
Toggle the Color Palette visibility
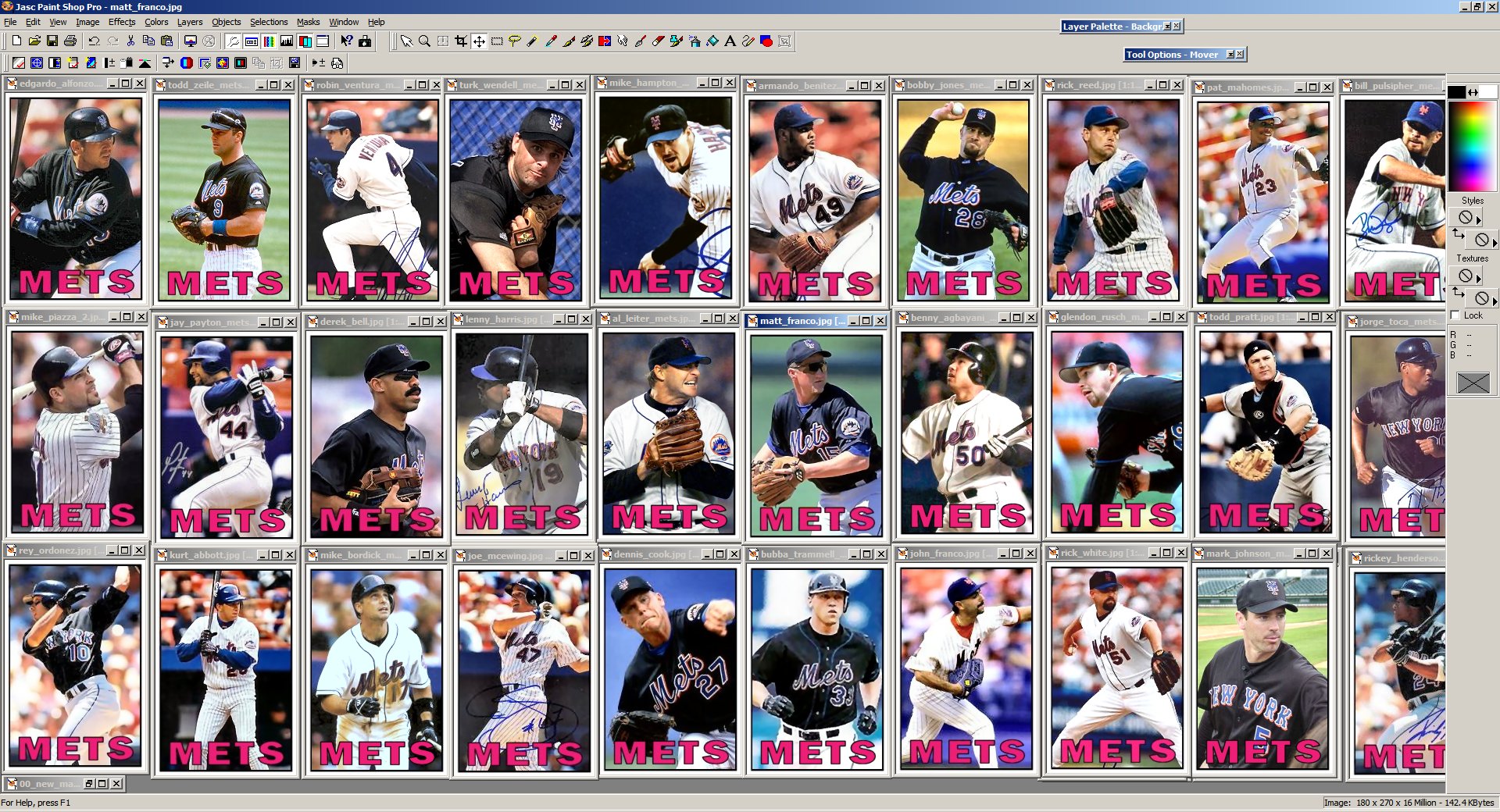point(269,41)
